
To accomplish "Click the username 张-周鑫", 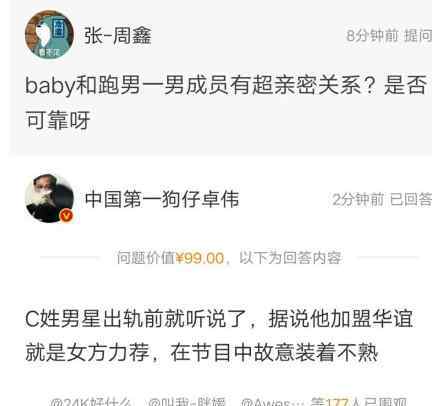I will tap(118, 36).
